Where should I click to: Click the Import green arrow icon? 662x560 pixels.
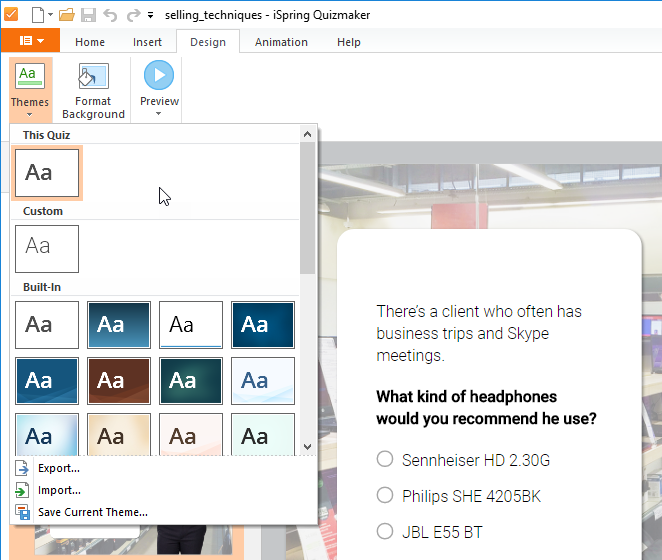click(x=22, y=490)
